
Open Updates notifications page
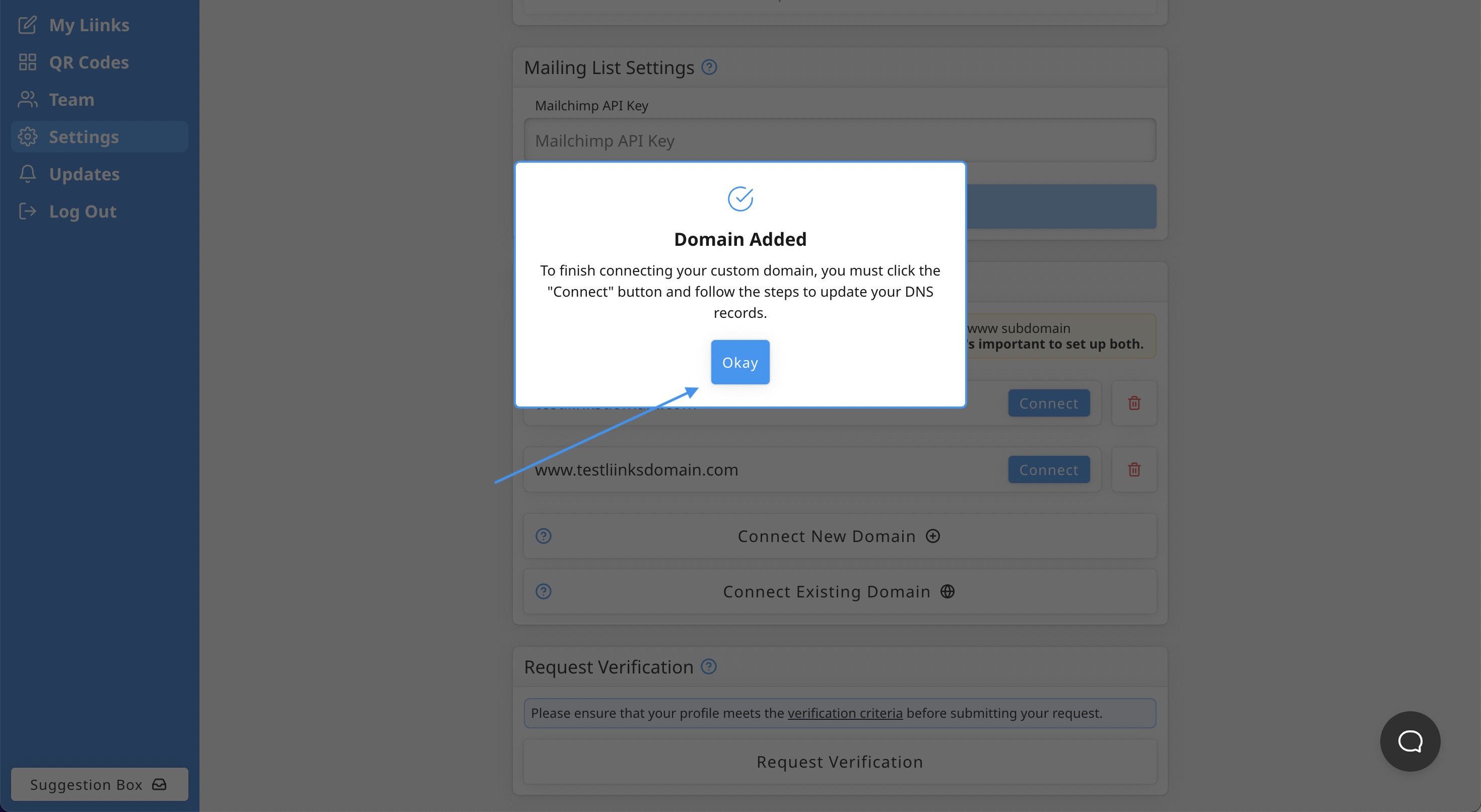pos(84,174)
